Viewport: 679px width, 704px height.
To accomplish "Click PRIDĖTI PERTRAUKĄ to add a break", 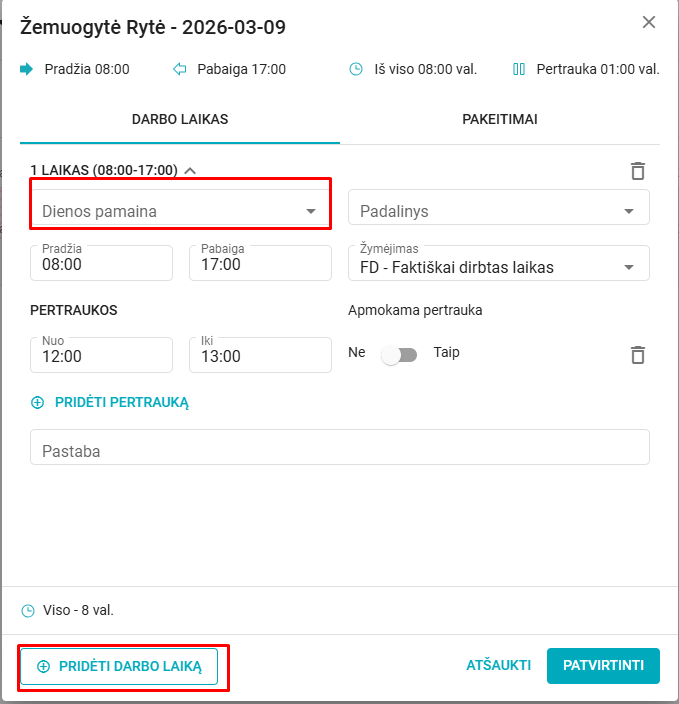I will (110, 402).
